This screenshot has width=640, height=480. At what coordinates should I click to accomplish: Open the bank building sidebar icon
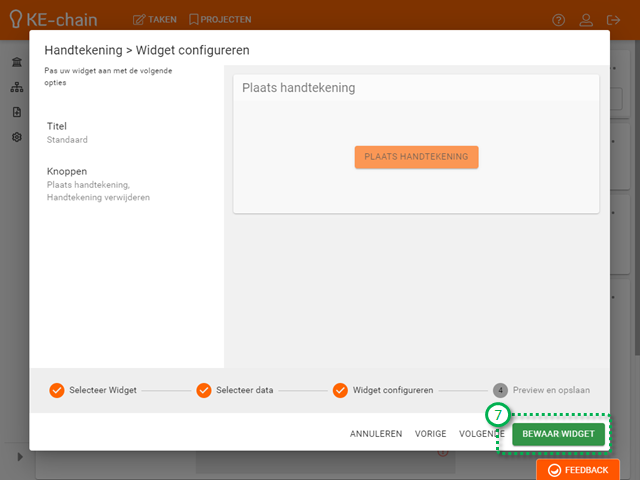click(16, 62)
